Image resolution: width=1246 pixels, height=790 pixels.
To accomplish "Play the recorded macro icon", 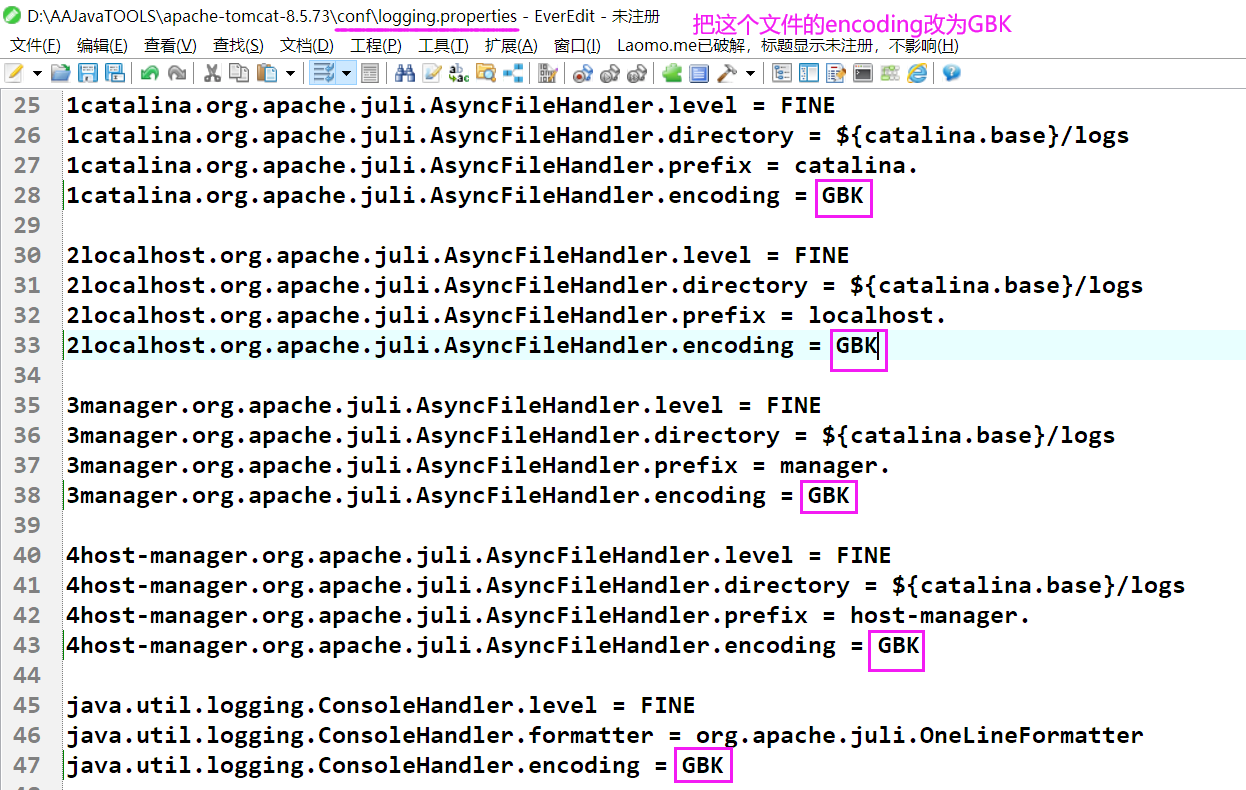I will tap(610, 73).
